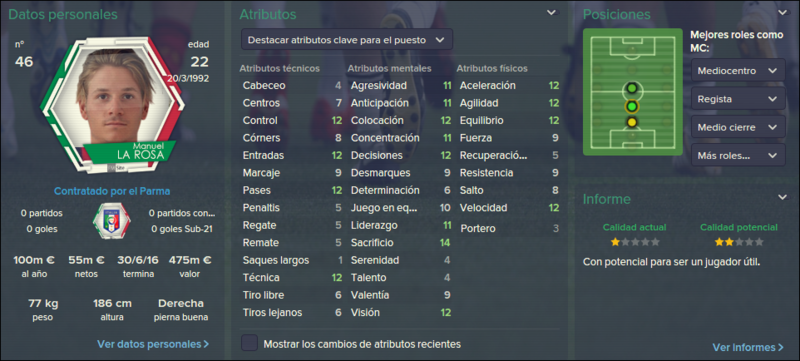Open the Mediocentro role dropdown
800x361 pixels.
click(x=738, y=70)
